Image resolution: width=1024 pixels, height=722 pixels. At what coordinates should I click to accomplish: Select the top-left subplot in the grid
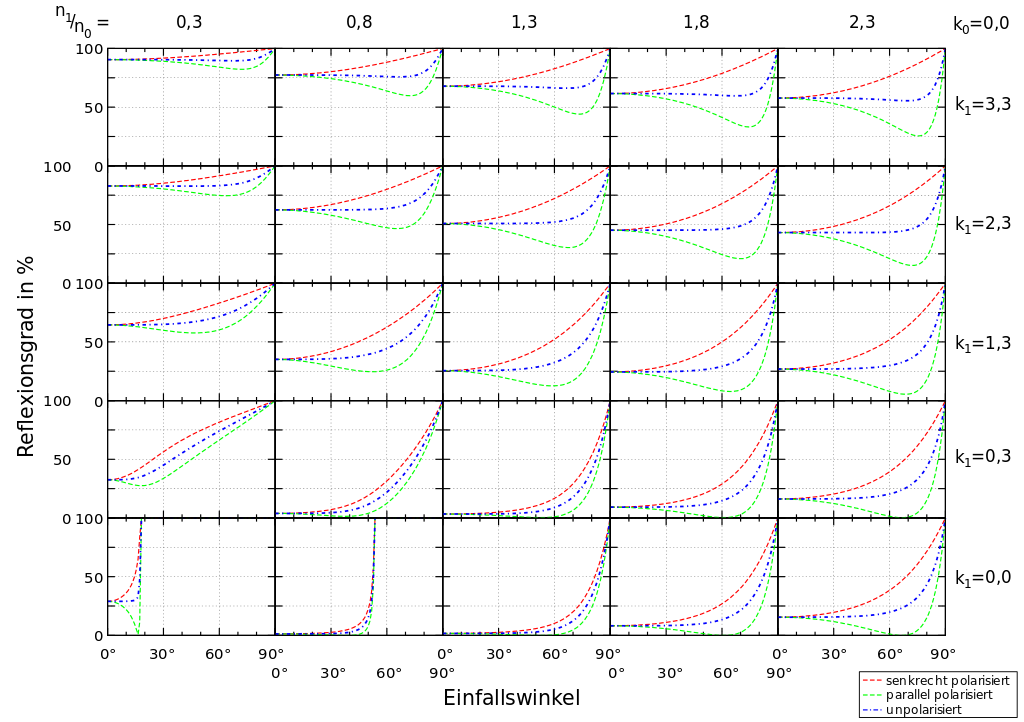[x=191, y=107]
